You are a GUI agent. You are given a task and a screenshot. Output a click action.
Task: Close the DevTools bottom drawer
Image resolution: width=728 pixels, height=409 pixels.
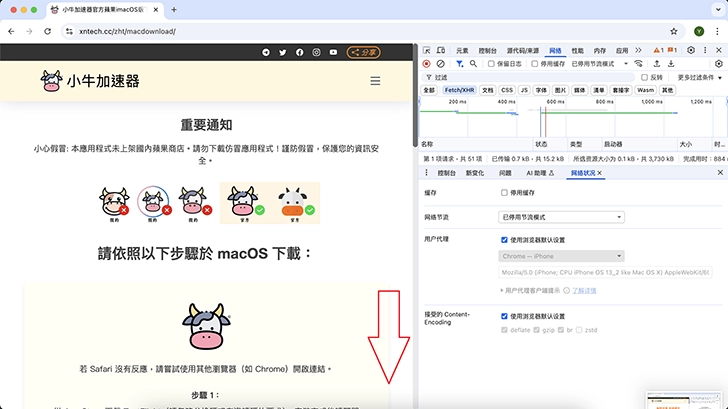(x=720, y=173)
